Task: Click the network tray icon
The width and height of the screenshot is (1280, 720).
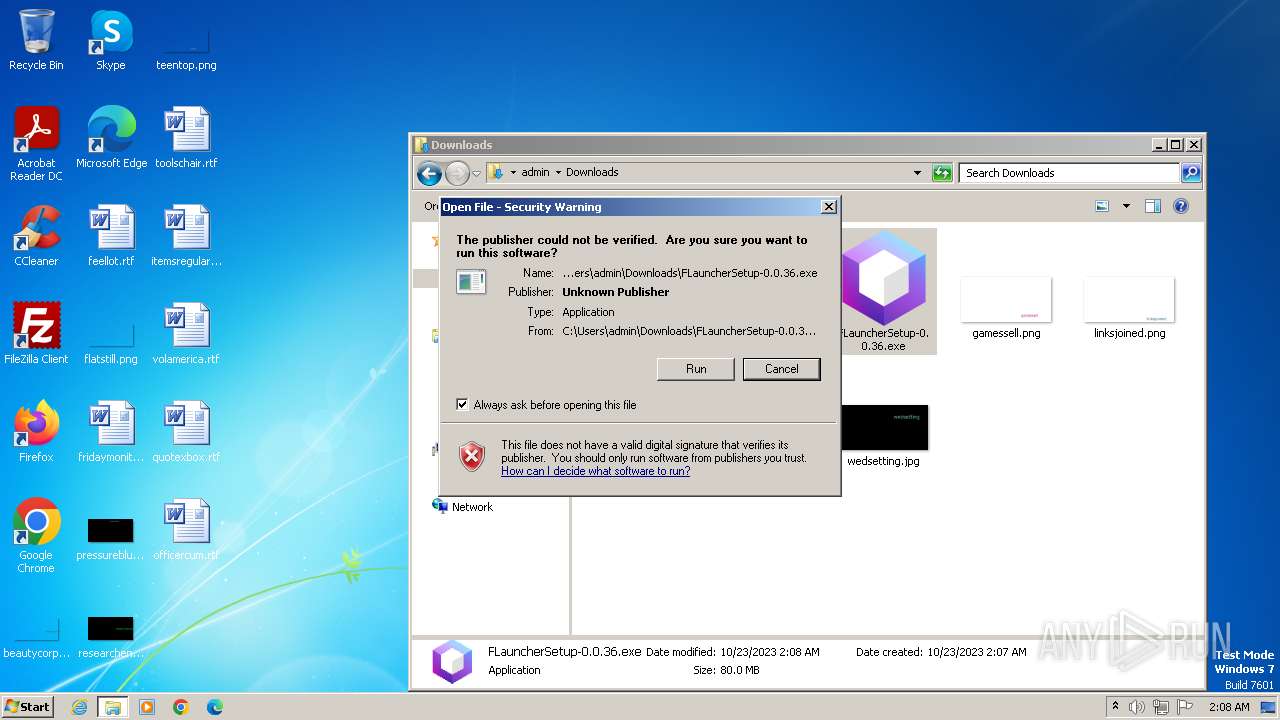Action: [1161, 707]
